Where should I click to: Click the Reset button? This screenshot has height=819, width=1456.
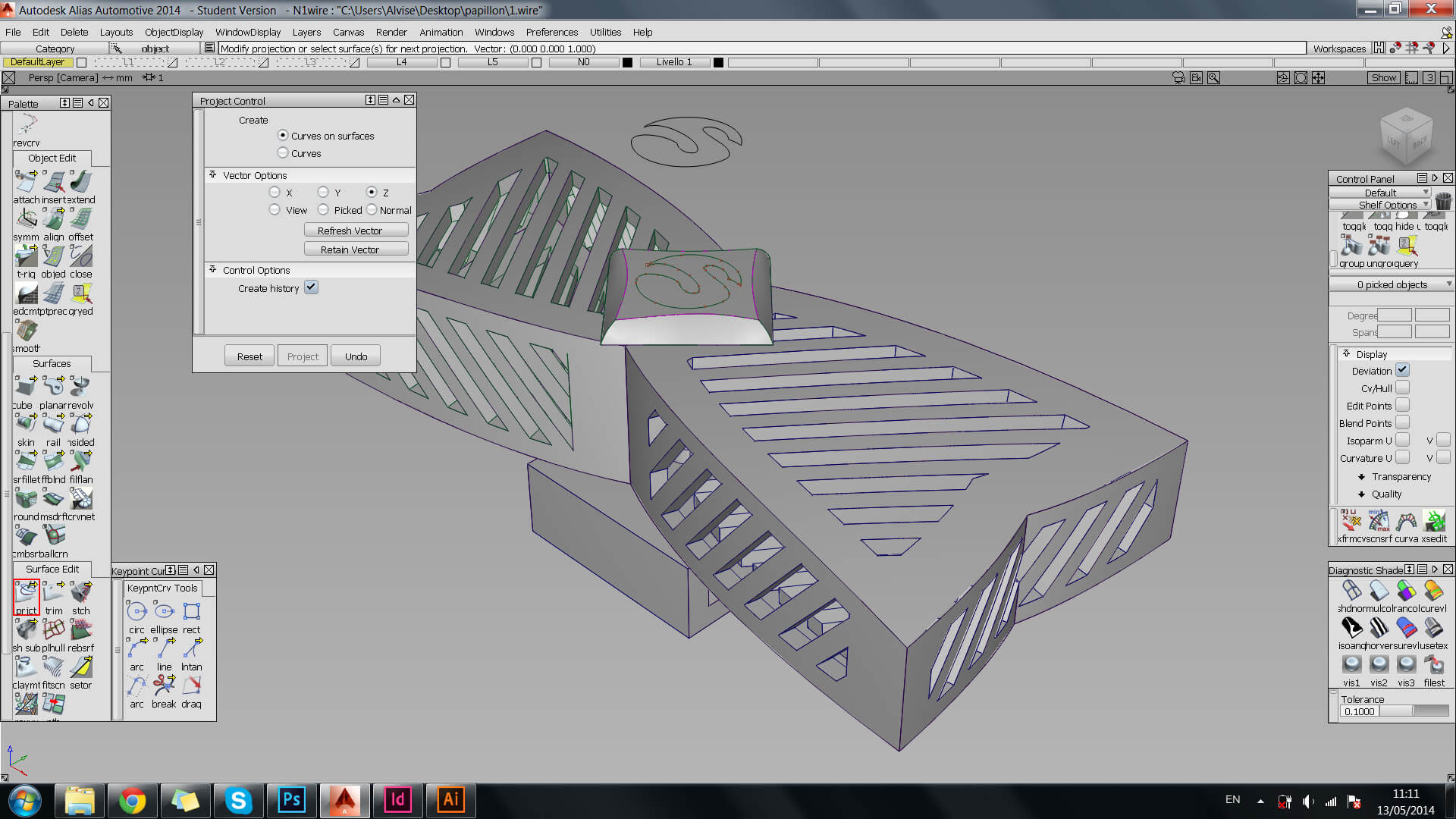(x=249, y=356)
